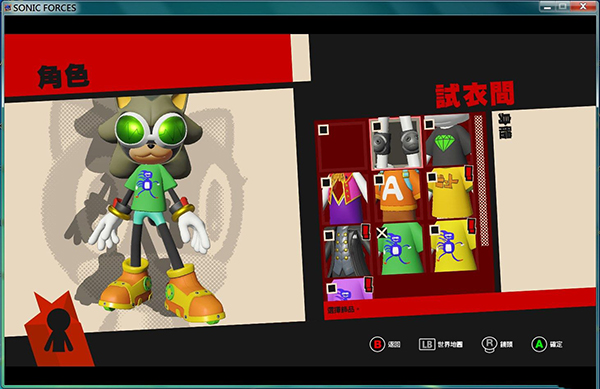Screen dimensions: 600x389
Task: Click the LB world map button icon
Action: 427,345
